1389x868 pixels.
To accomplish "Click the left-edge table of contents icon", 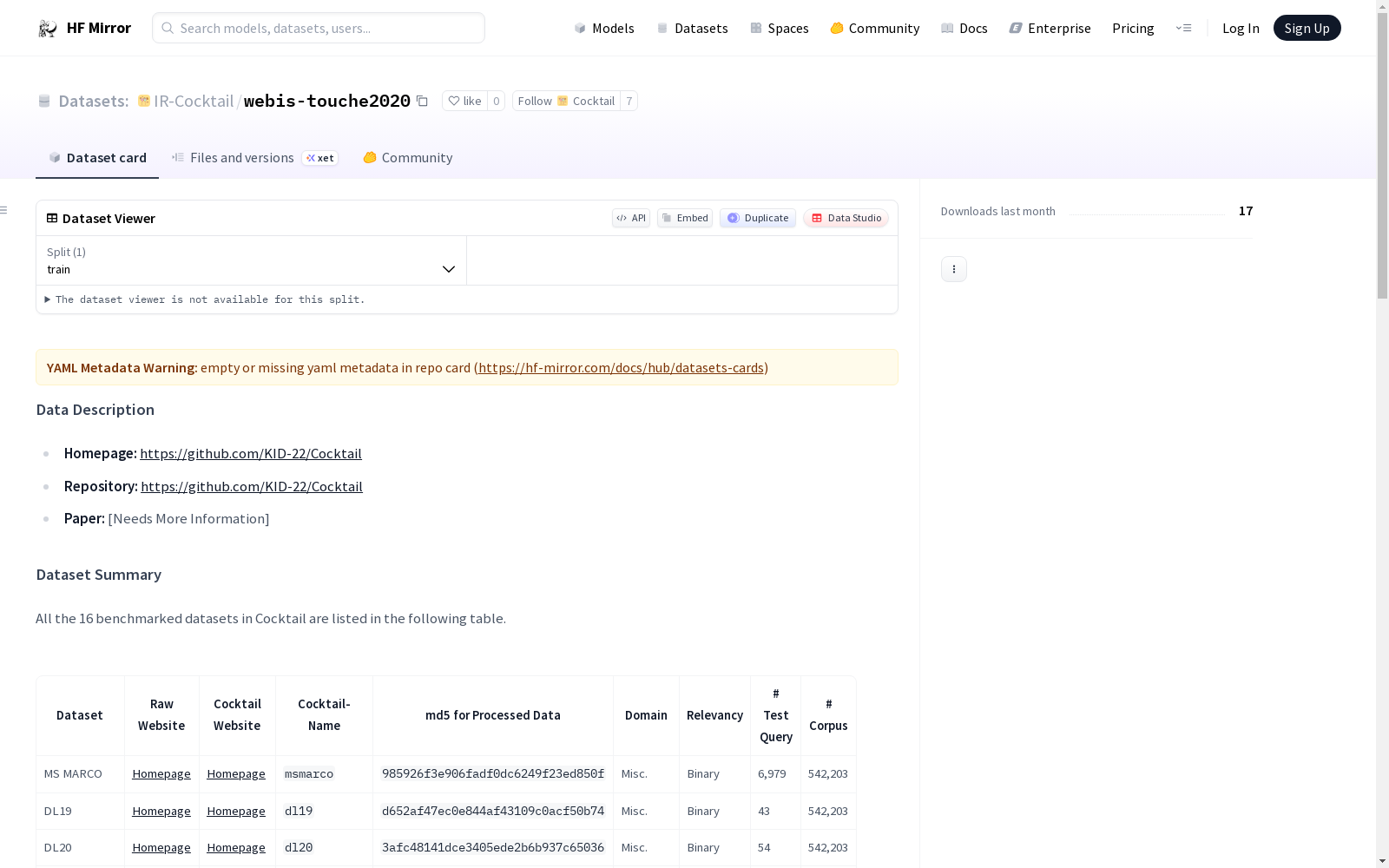I will (4, 210).
